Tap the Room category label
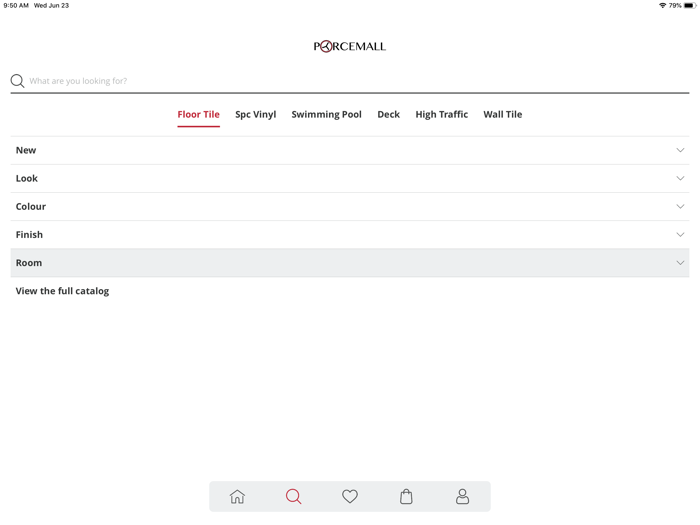The image size is (700, 525). pyautogui.click(x=29, y=263)
